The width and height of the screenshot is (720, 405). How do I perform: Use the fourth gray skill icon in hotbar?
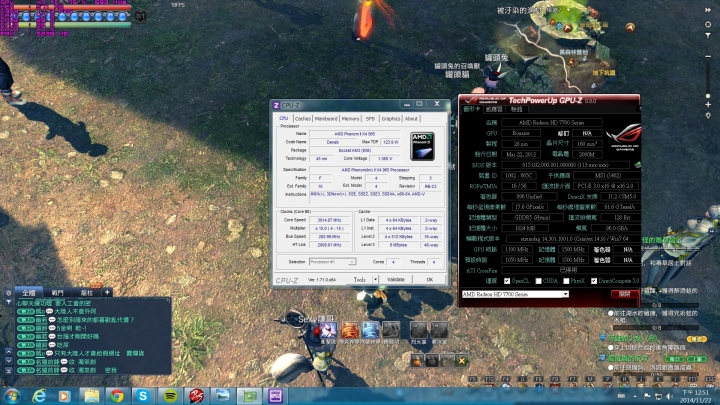(x=391, y=331)
